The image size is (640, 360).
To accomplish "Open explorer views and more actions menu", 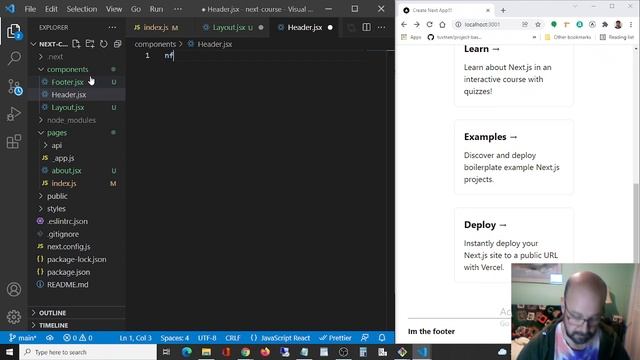I will point(112,27).
